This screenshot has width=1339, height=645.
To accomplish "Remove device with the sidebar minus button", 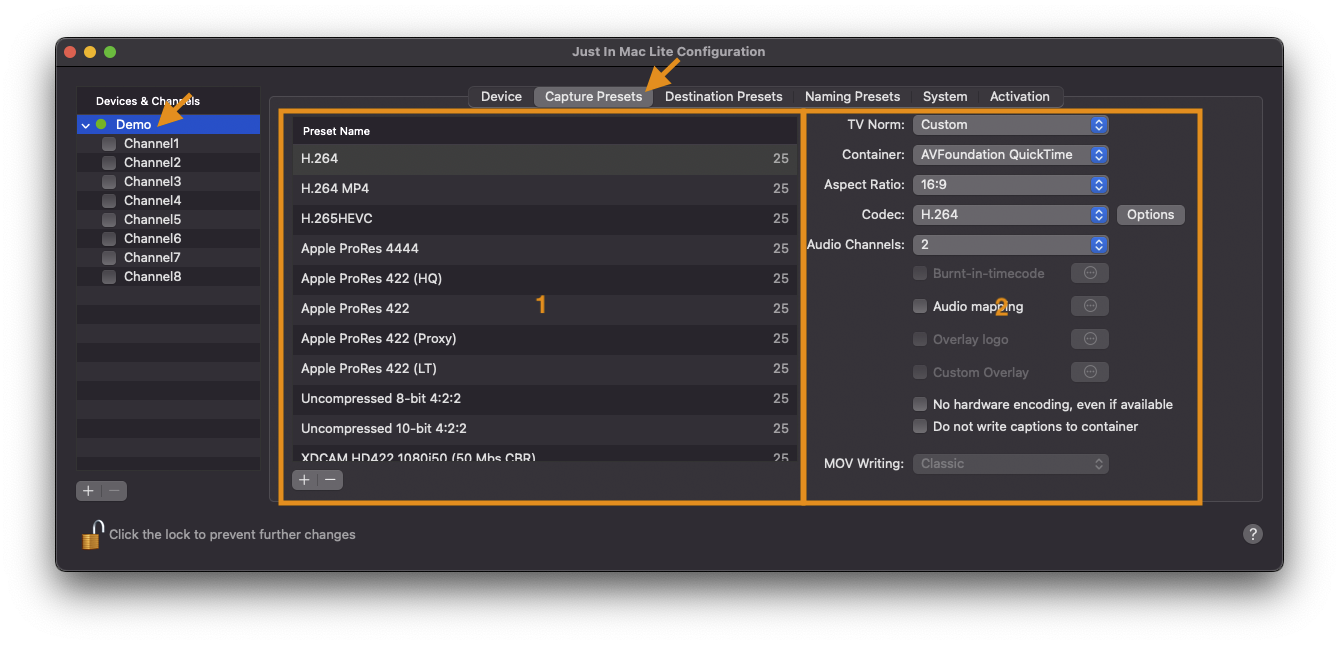I will click(114, 491).
